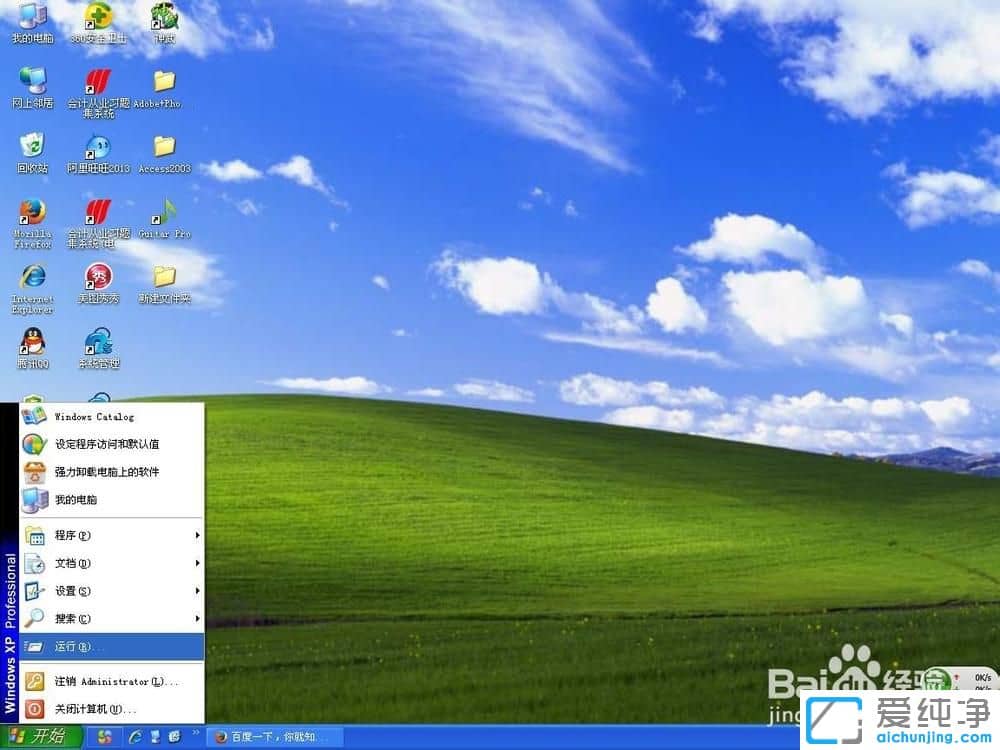The width and height of the screenshot is (1000, 750).
Task: Click the 美图秀秀 desktop shortcut
Action: click(x=98, y=278)
